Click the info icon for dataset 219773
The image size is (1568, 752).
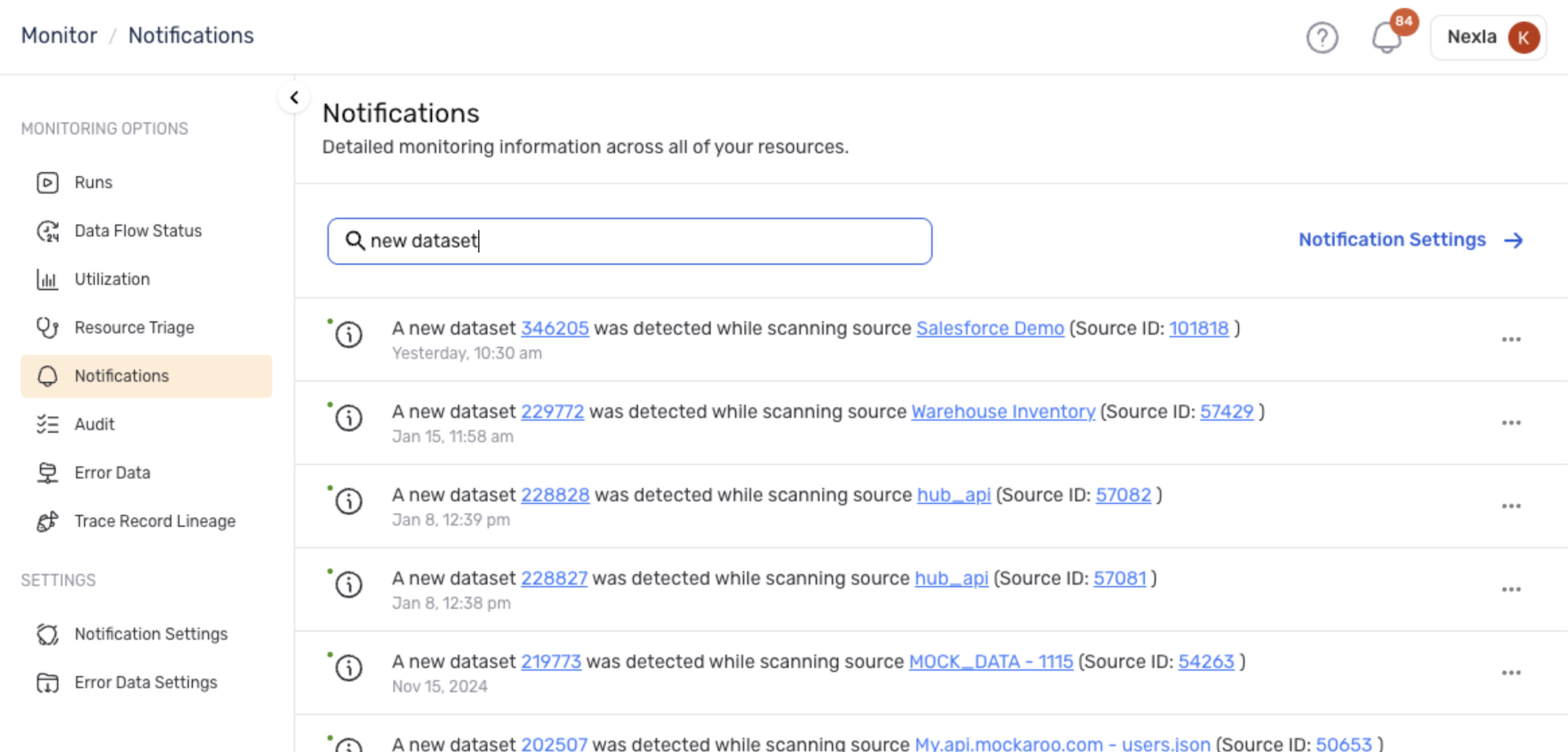pyautogui.click(x=349, y=667)
